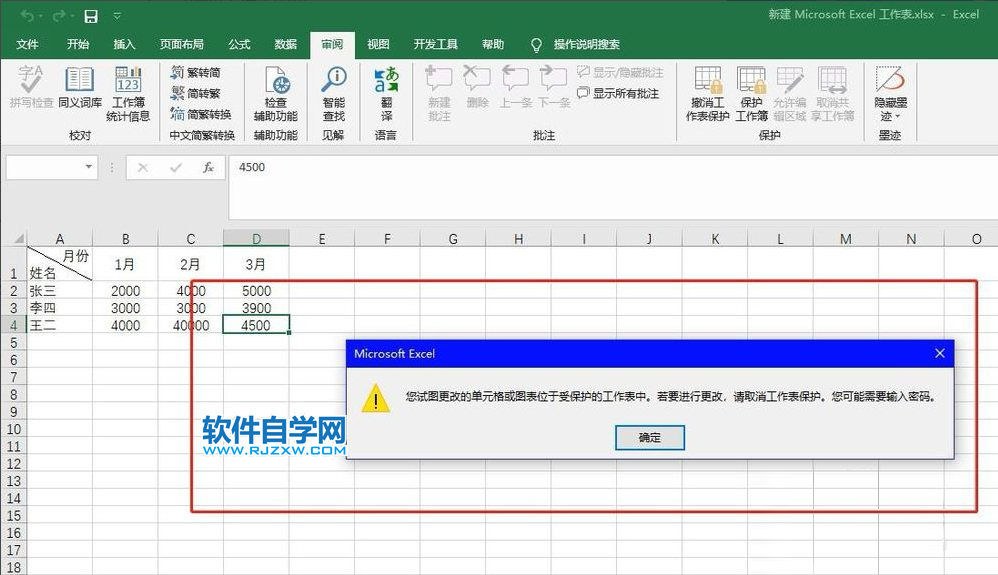Select cell with value 3900
The image size is (998, 575).
256,308
